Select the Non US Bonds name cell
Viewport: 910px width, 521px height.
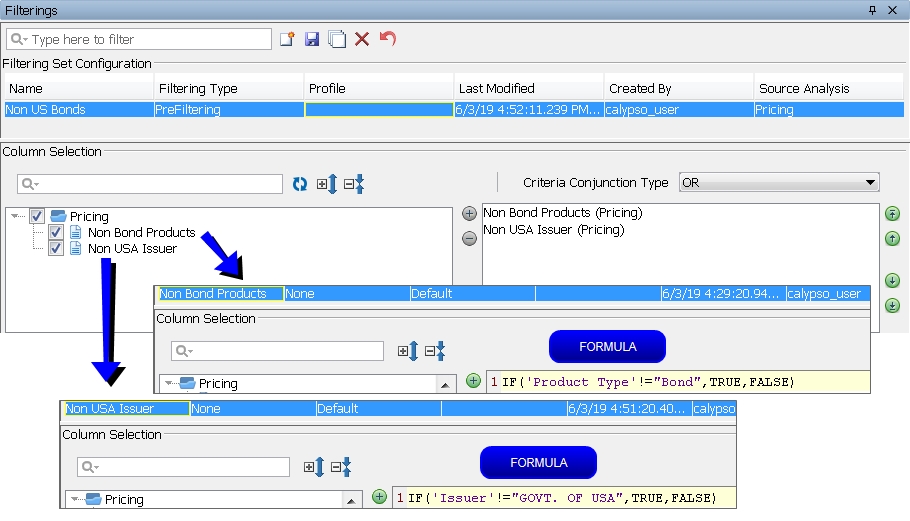(78, 109)
